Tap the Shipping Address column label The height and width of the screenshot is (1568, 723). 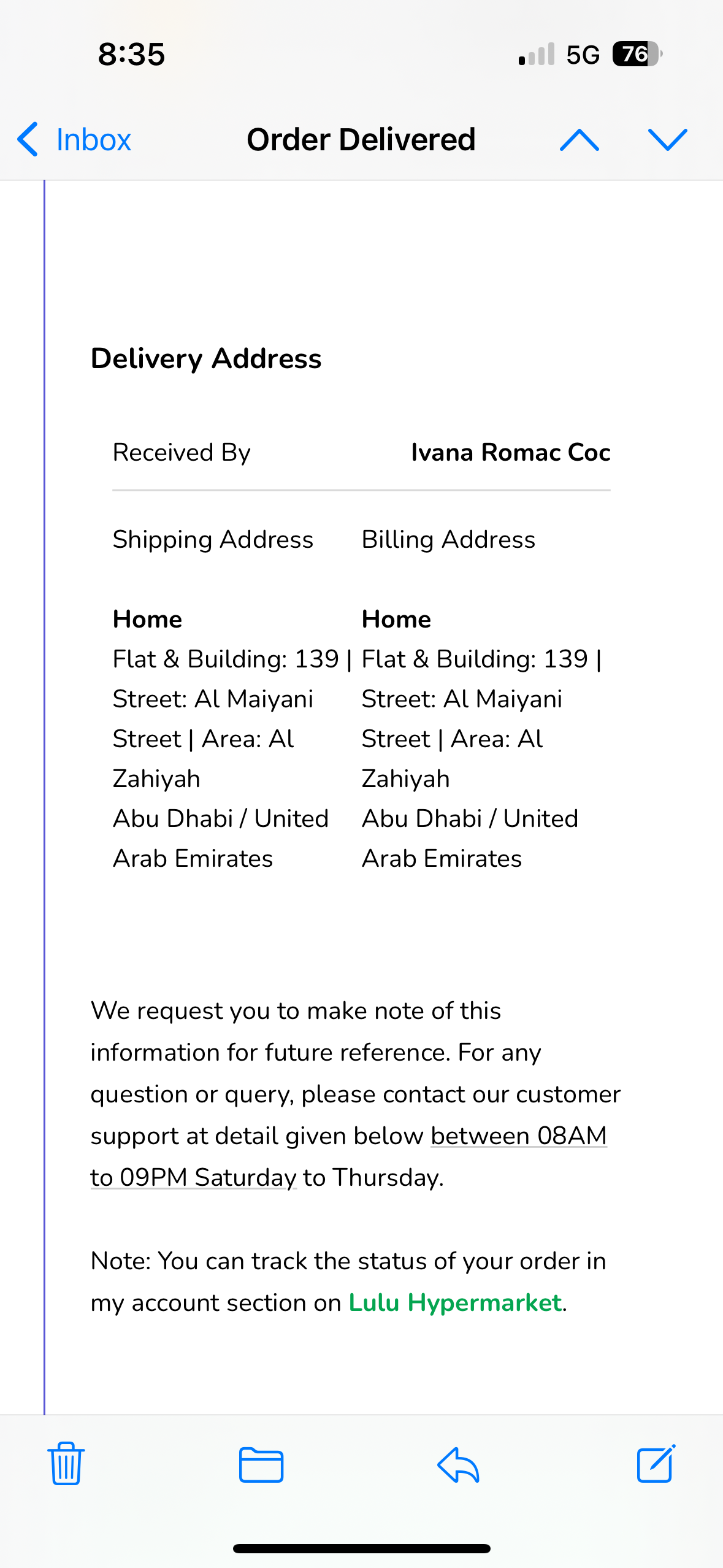click(213, 540)
